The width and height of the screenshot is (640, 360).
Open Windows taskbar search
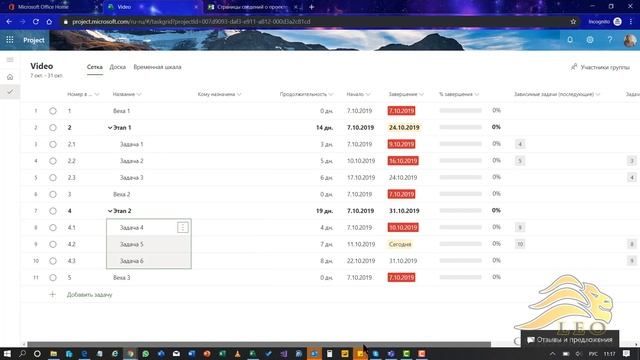(22, 353)
